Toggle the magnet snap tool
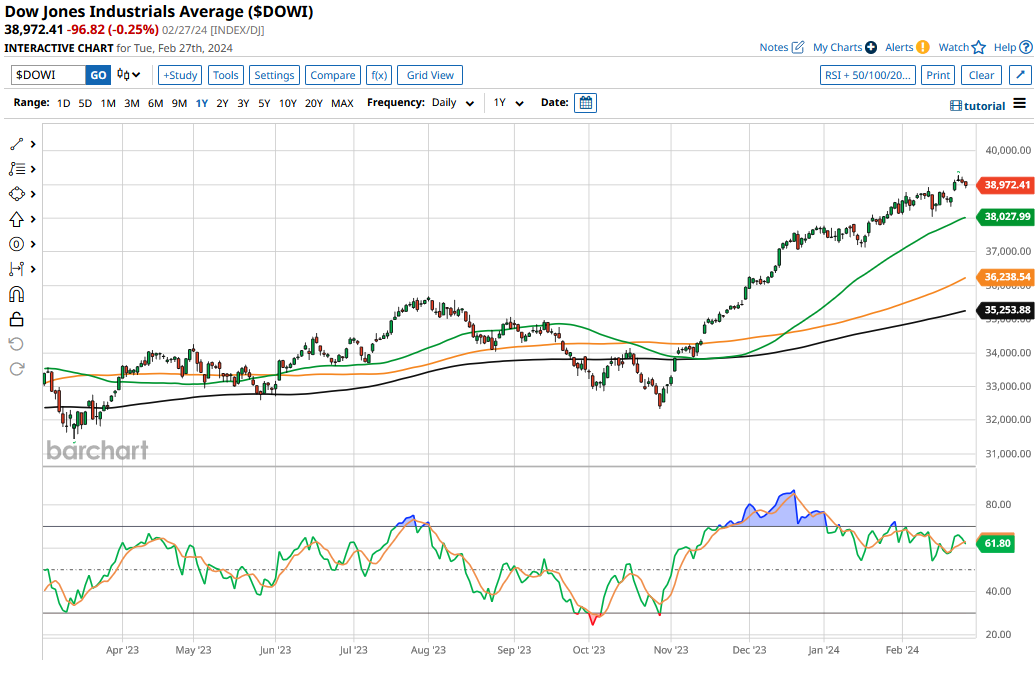The width and height of the screenshot is (1036, 677). pyautogui.click(x=16, y=294)
